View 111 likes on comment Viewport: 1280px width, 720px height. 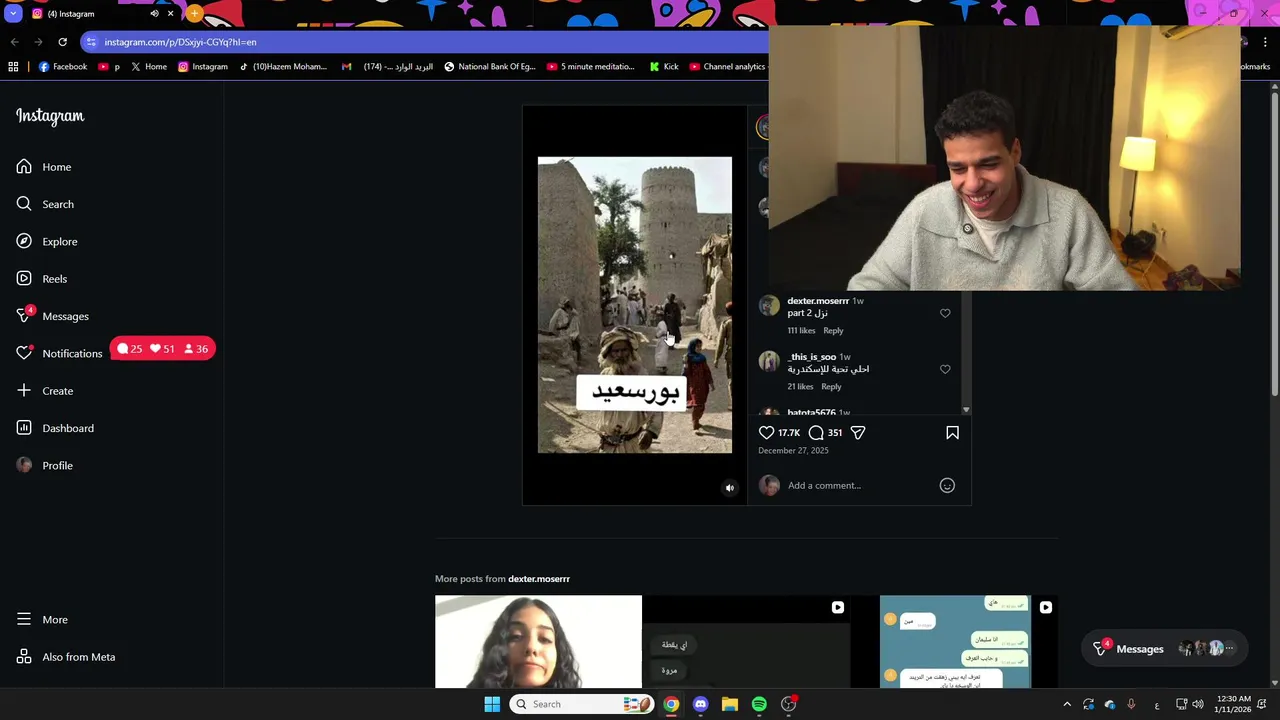click(801, 331)
